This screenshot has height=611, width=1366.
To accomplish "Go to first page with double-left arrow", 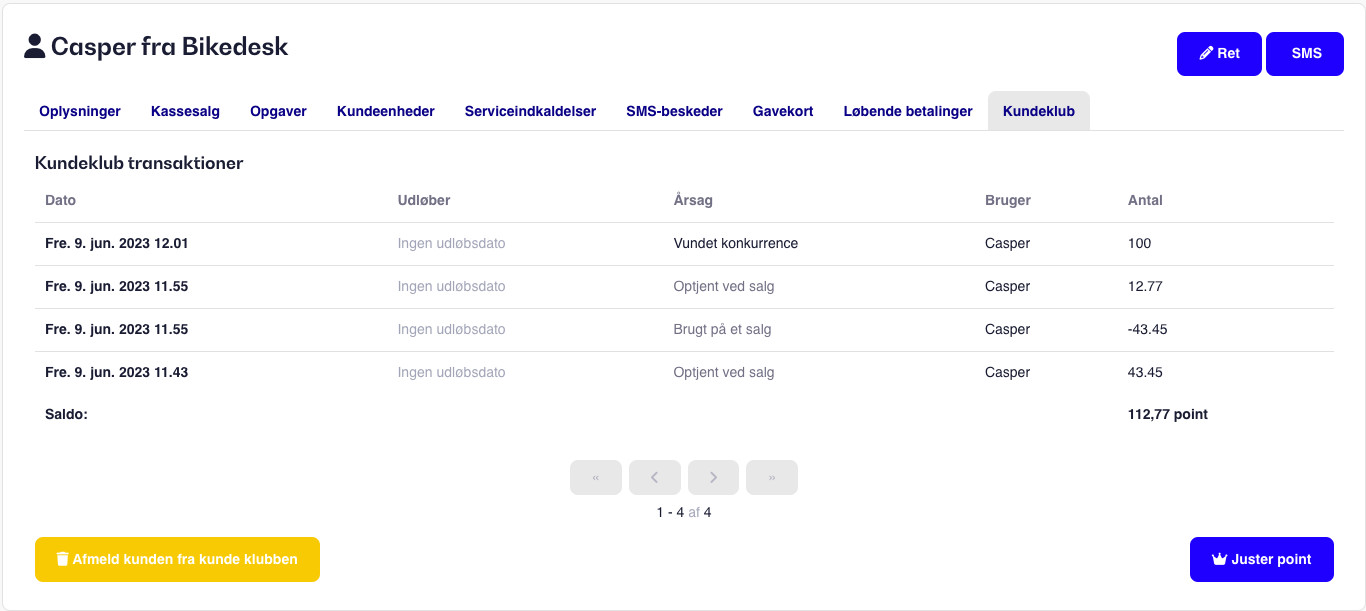I will click(x=596, y=478).
